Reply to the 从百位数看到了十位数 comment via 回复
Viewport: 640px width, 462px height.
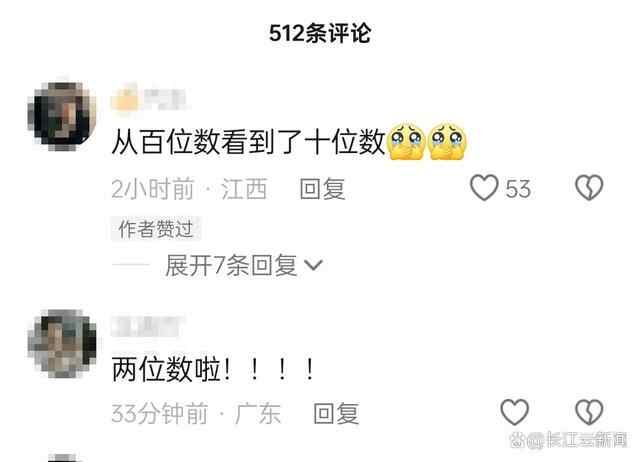[322, 189]
